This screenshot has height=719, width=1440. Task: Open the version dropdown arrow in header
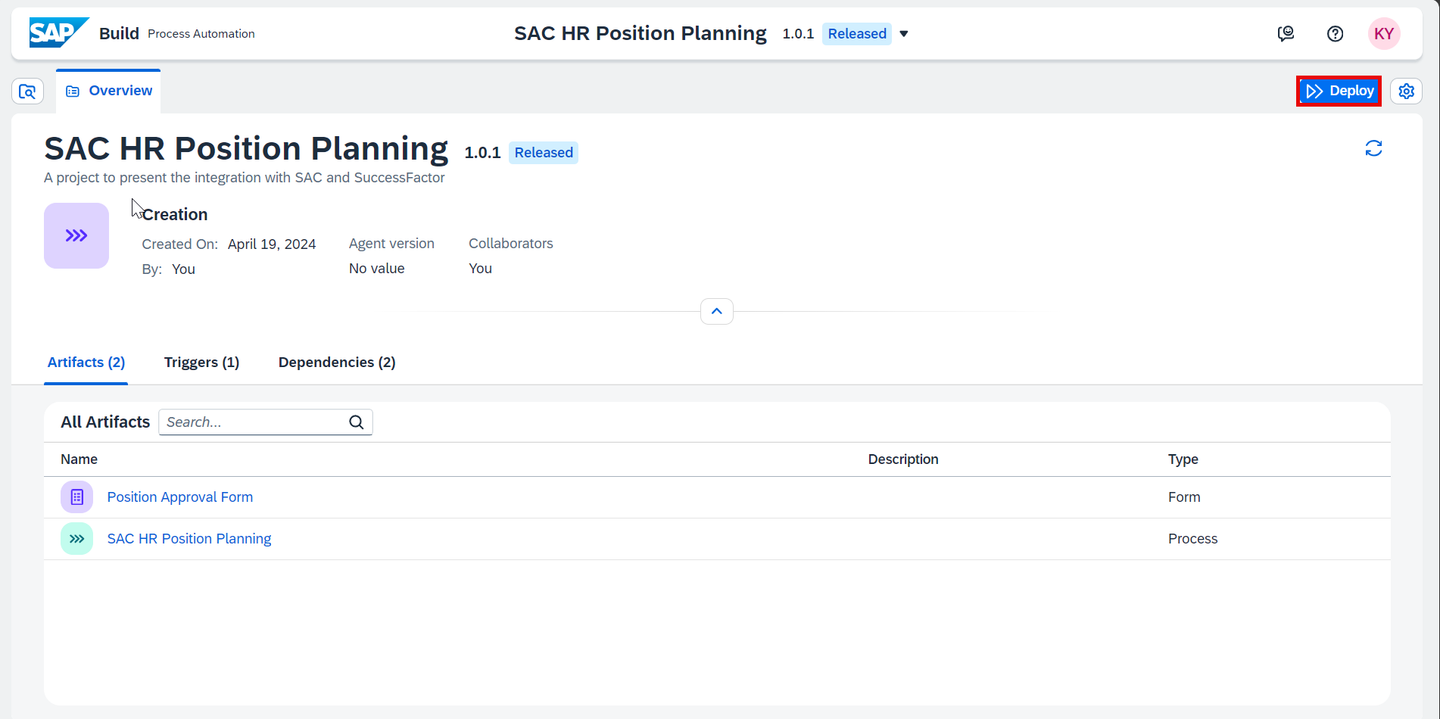pos(904,34)
